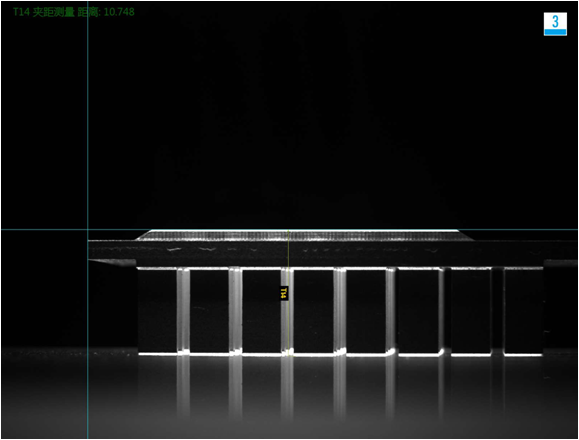Click the left tapered end of board
This screenshot has width=579, height=440.
pyautogui.click(x=112, y=262)
